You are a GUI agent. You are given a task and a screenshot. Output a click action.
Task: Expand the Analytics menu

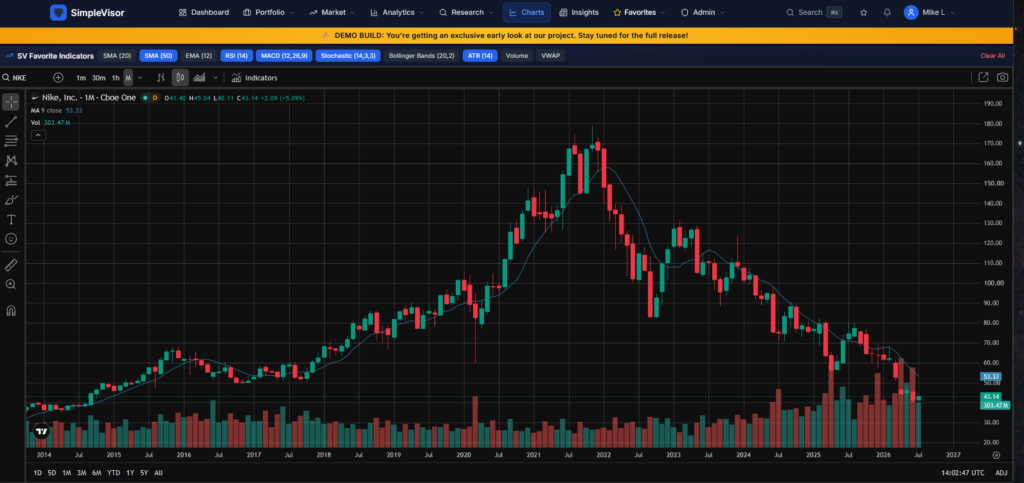(396, 12)
